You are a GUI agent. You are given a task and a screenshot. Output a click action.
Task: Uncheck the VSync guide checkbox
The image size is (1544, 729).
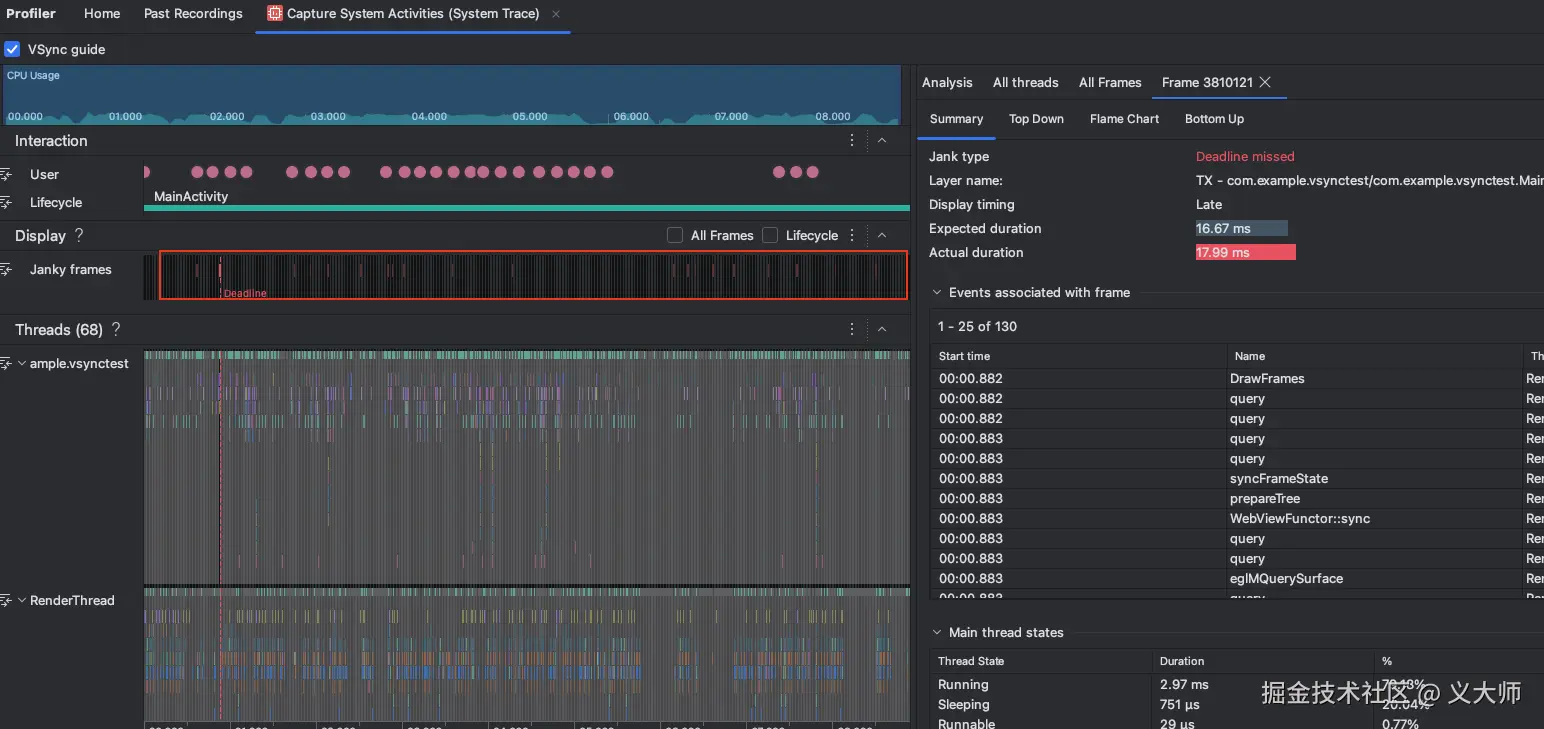[x=12, y=50]
